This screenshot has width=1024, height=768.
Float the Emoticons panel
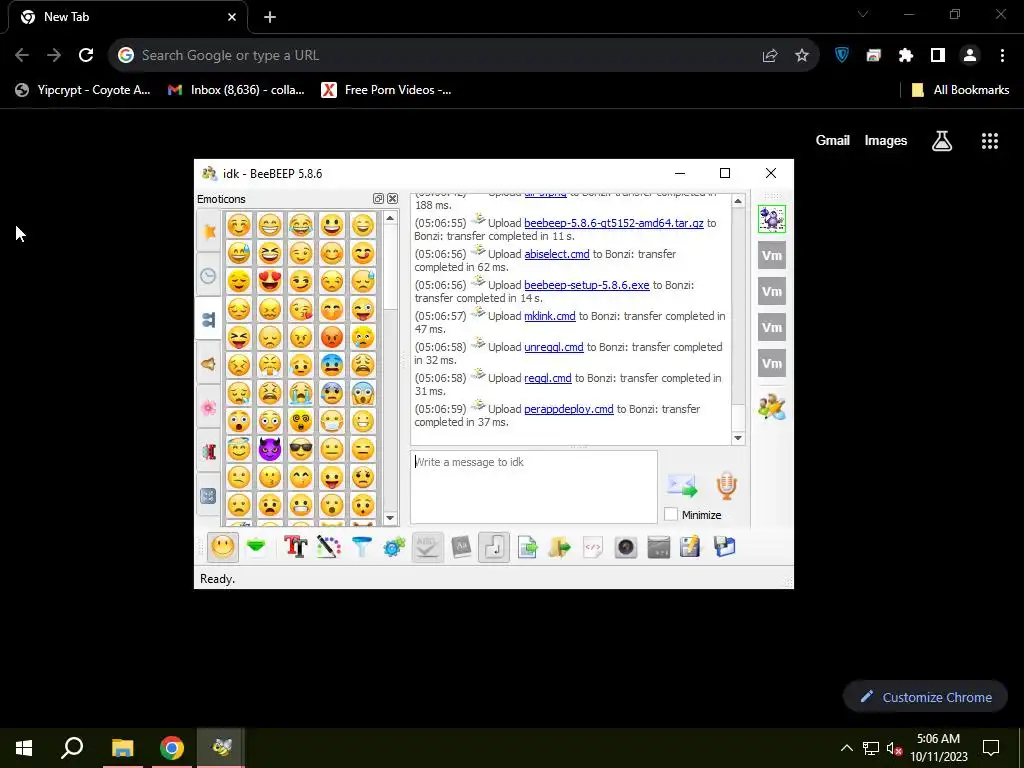(378, 199)
